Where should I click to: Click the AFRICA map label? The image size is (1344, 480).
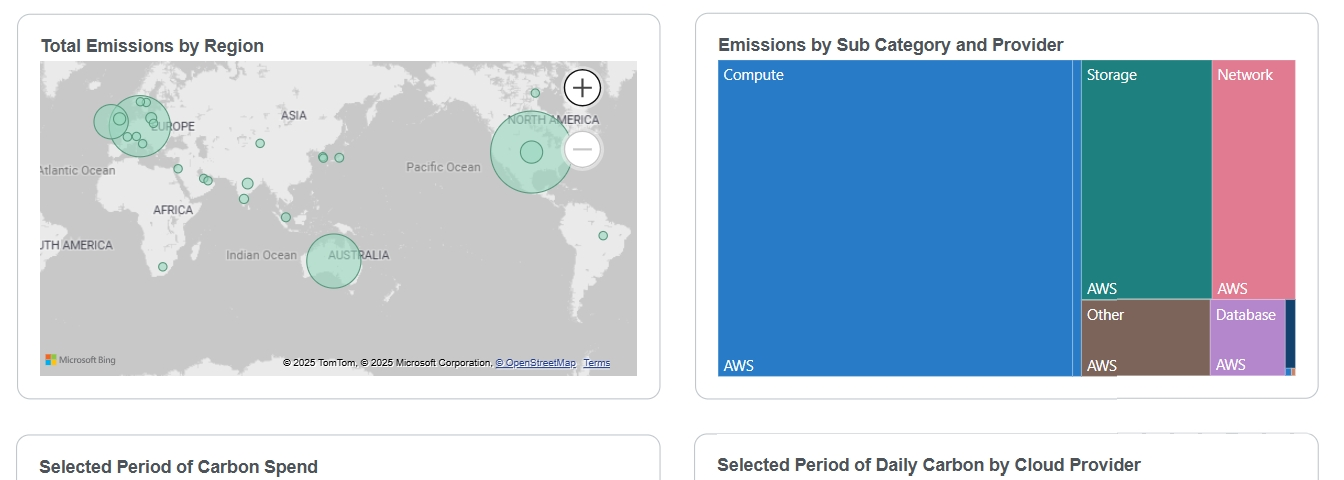click(173, 210)
